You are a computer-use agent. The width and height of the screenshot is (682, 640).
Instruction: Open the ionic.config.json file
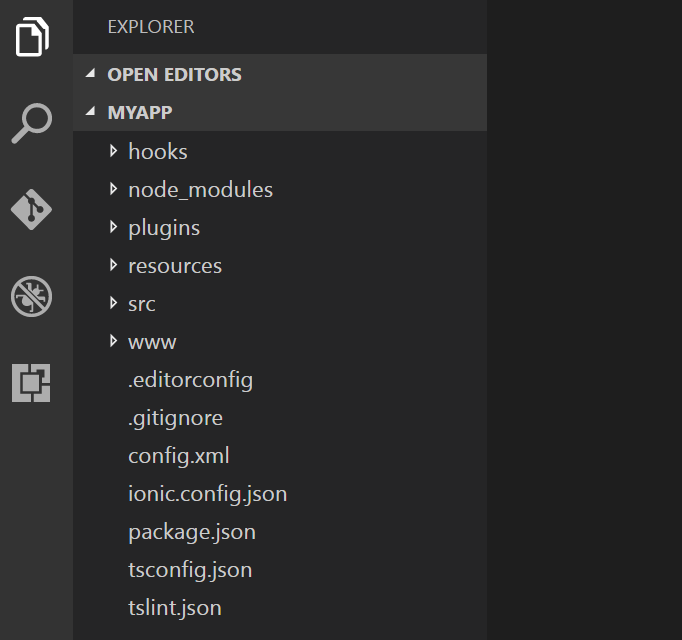[x=207, y=494]
